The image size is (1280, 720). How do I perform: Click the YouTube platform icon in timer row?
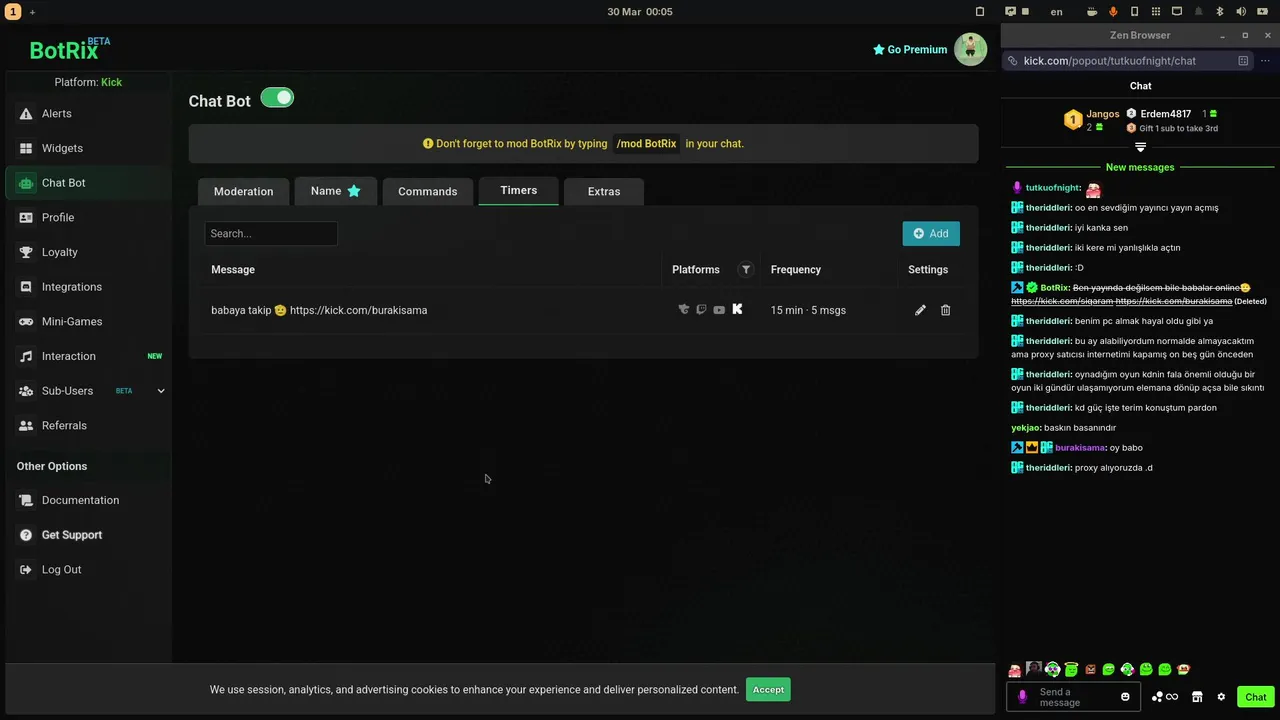point(719,310)
